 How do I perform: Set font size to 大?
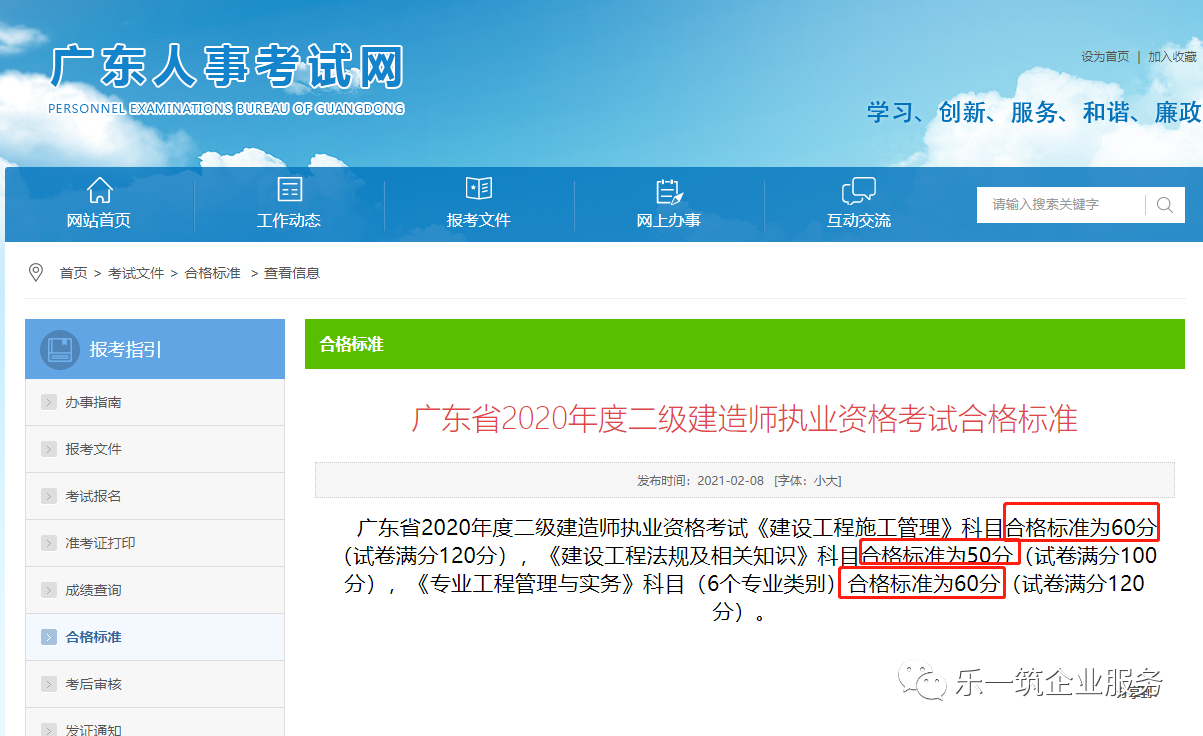pyautogui.click(x=831, y=481)
